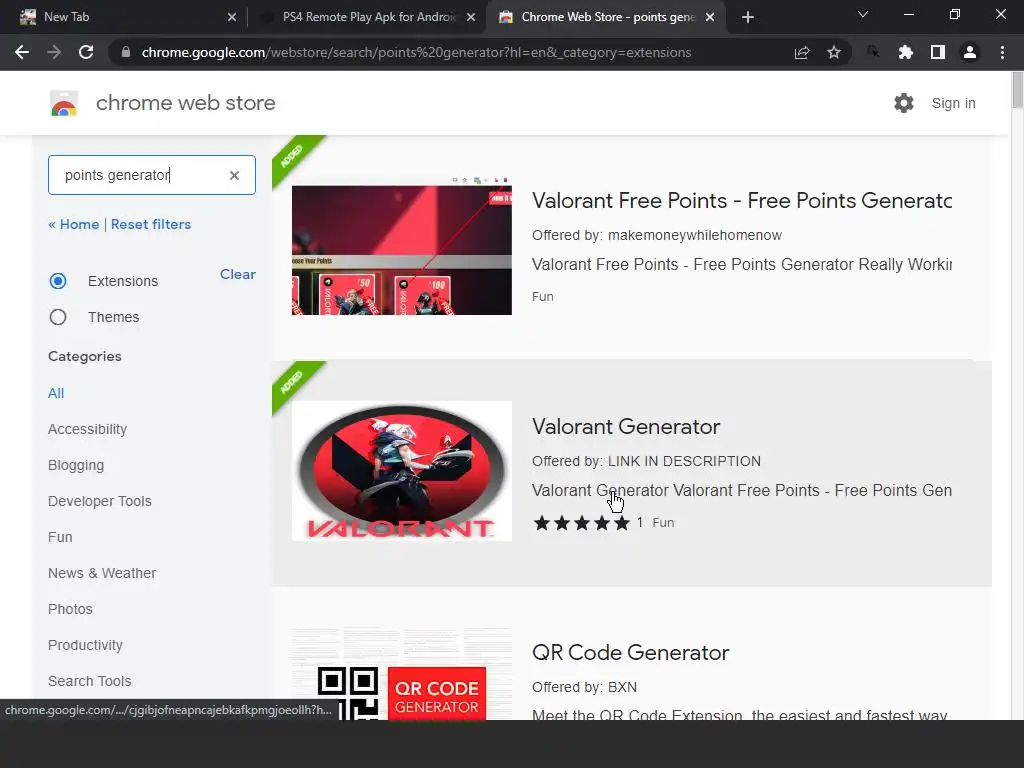Select the Productivity category

(85, 645)
